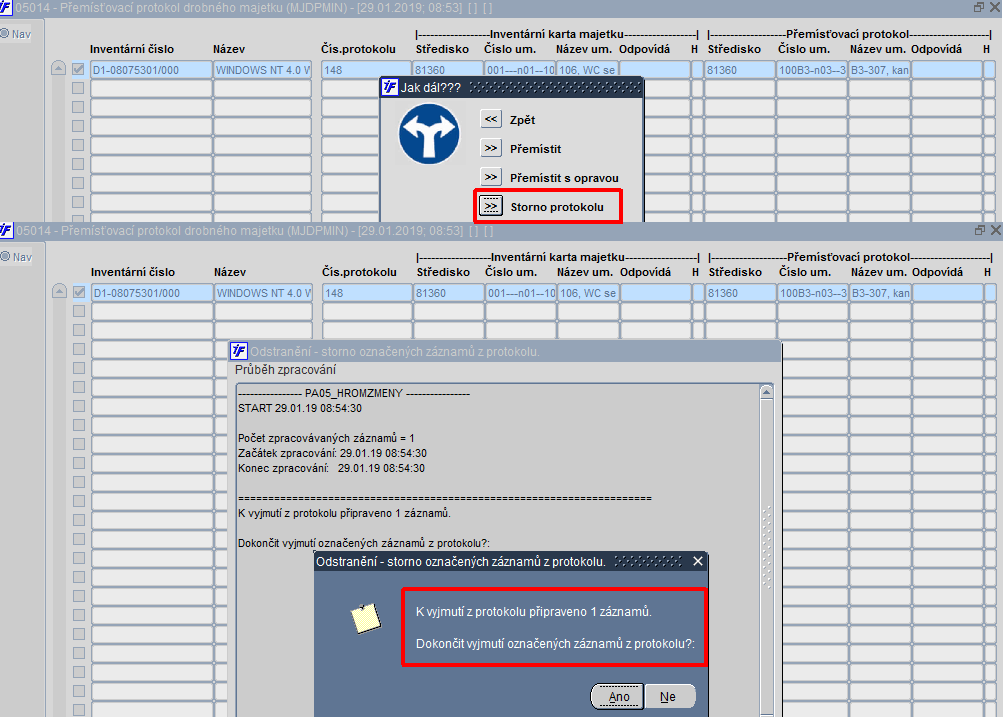Decline removal with the Ne button

(668, 697)
